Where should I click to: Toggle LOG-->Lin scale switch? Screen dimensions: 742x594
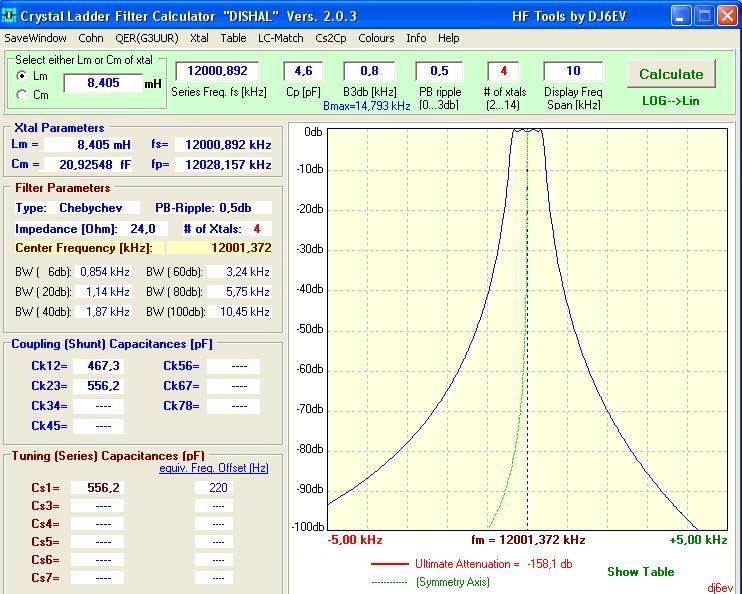[x=670, y=101]
